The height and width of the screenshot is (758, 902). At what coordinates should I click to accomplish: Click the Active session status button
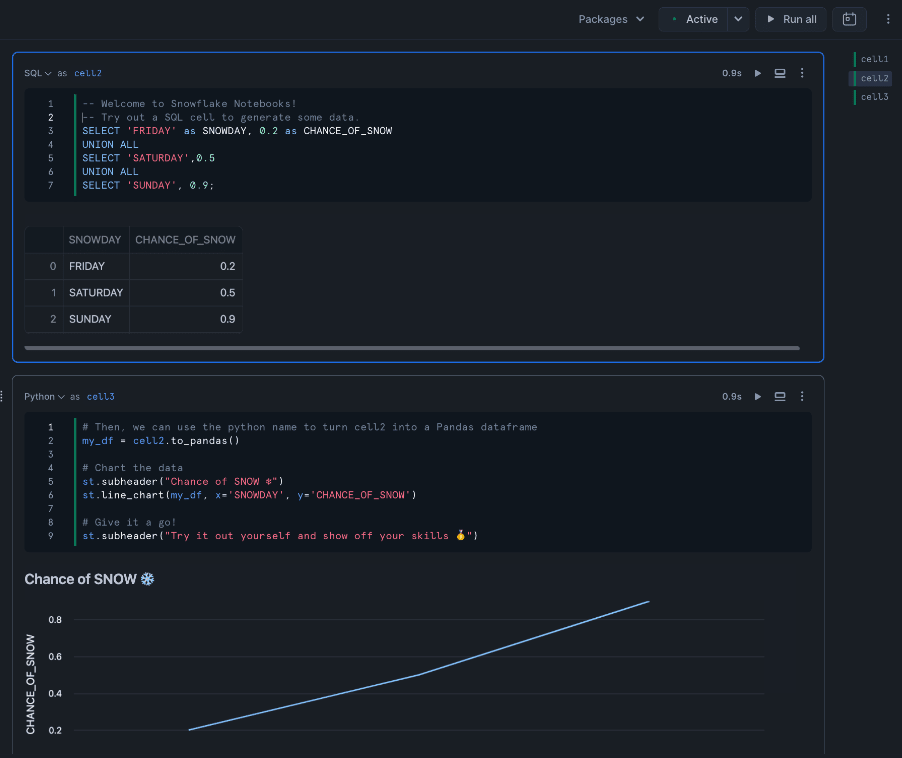coord(693,19)
